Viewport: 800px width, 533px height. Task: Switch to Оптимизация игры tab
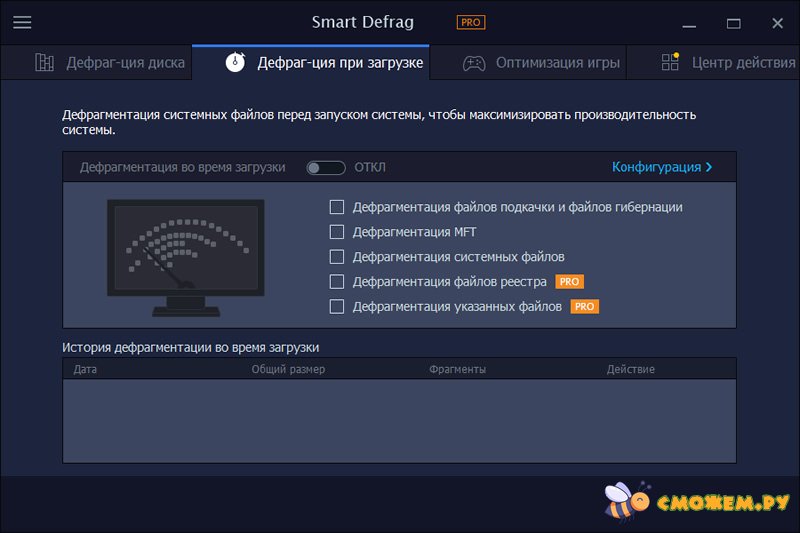tap(554, 63)
